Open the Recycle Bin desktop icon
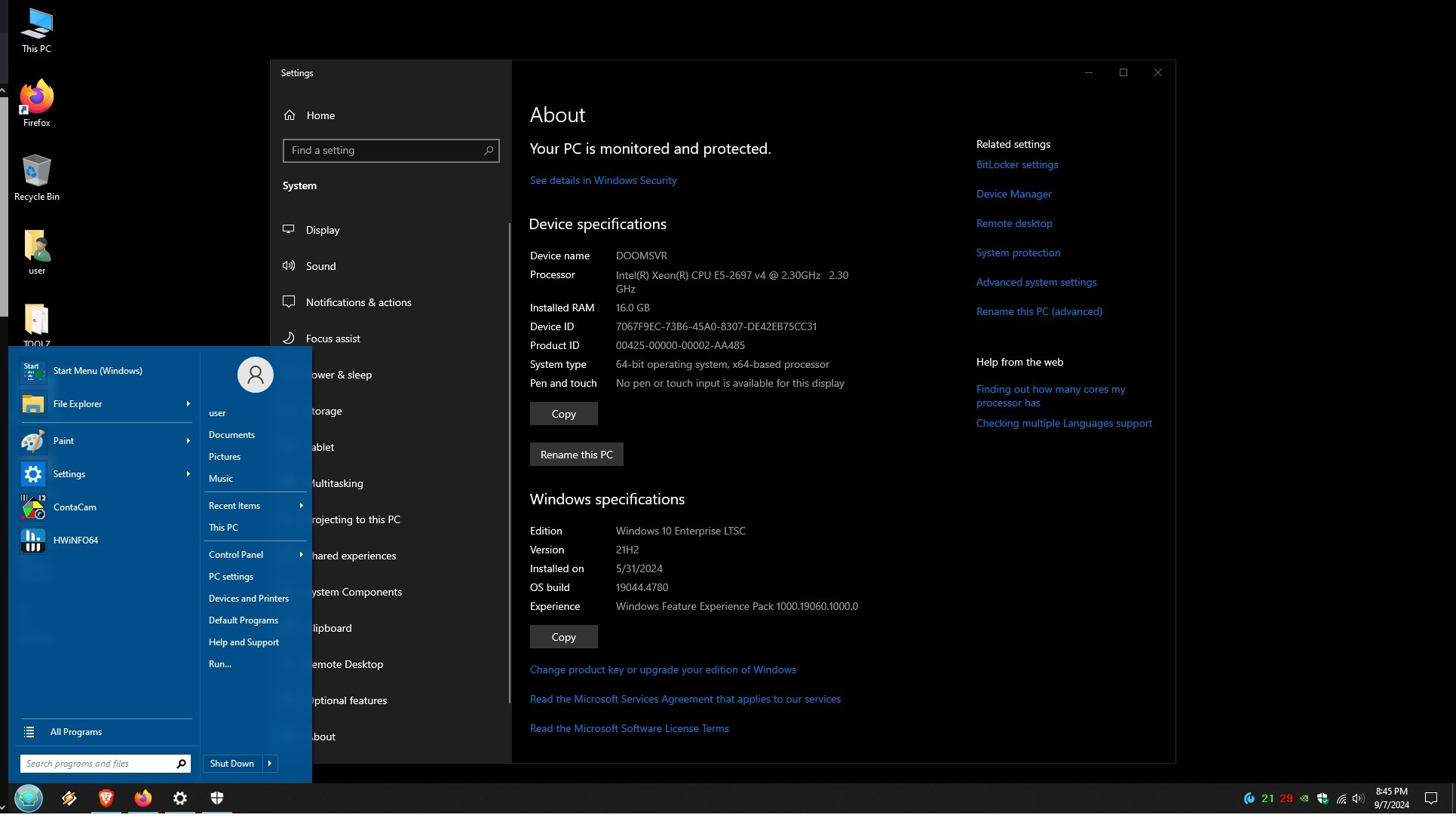This screenshot has width=1456, height=827. coord(36,178)
